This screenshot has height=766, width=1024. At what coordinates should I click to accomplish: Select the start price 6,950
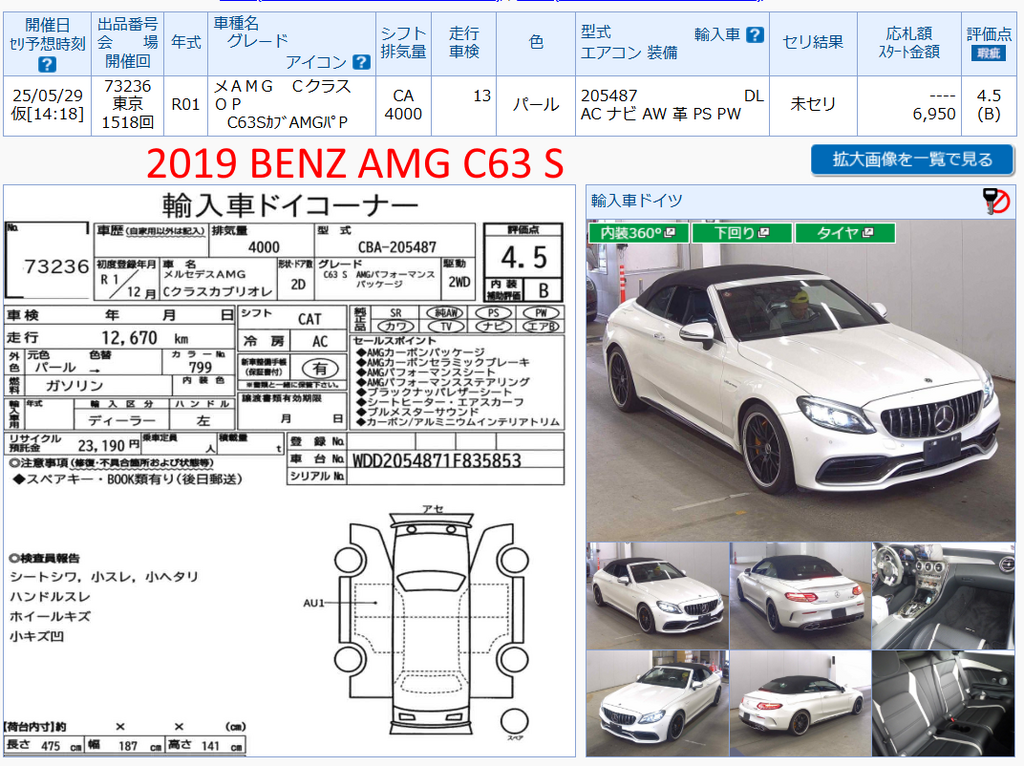(934, 114)
